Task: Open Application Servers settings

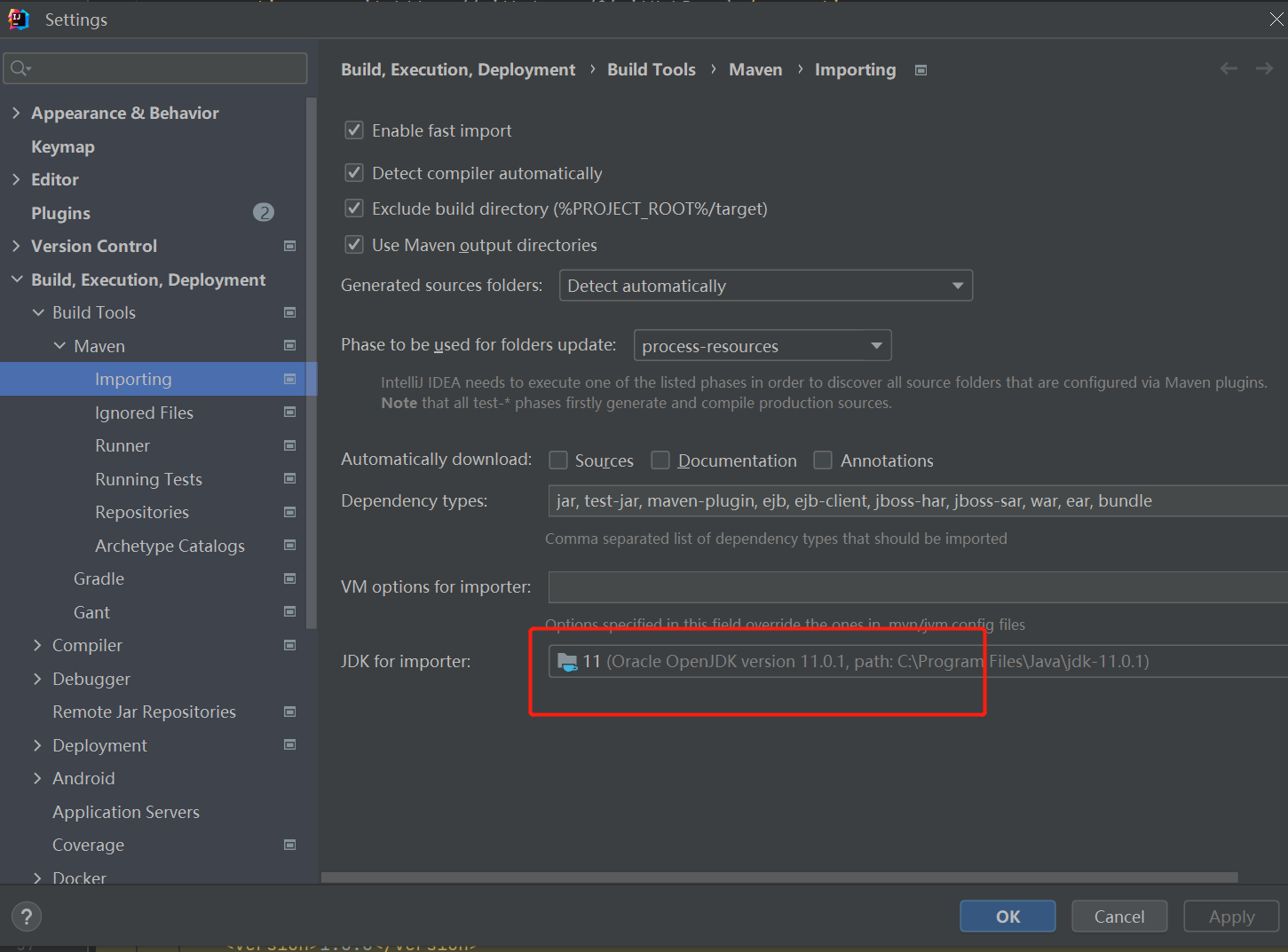Action: point(126,812)
